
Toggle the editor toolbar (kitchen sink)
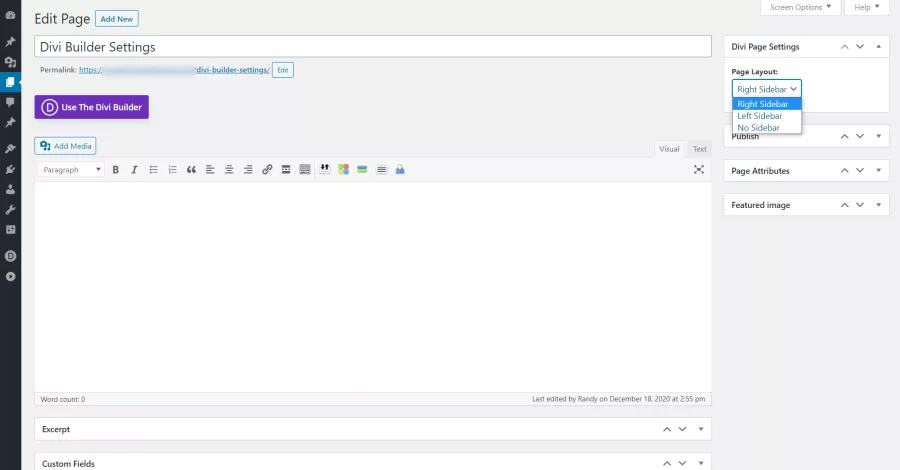pyautogui.click(x=305, y=169)
